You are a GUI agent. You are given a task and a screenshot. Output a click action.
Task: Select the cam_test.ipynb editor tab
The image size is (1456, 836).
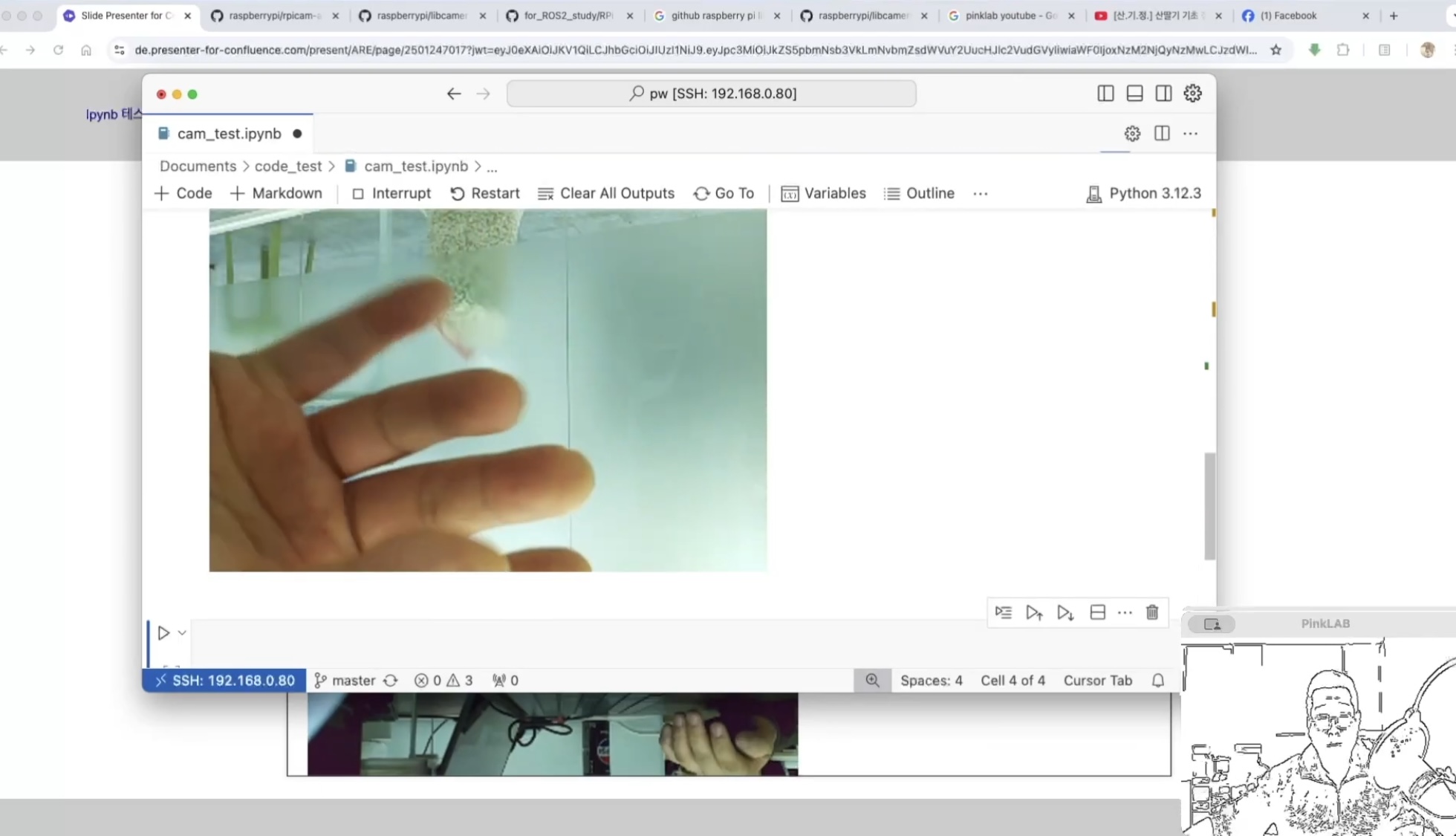tap(229, 134)
